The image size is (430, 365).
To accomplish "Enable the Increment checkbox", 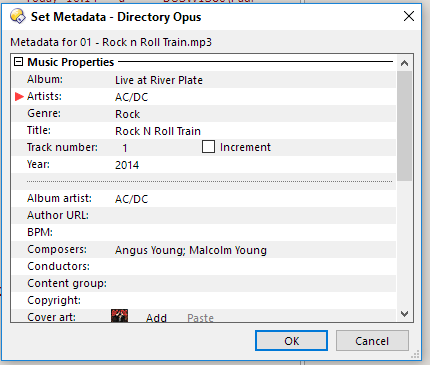I will [208, 147].
